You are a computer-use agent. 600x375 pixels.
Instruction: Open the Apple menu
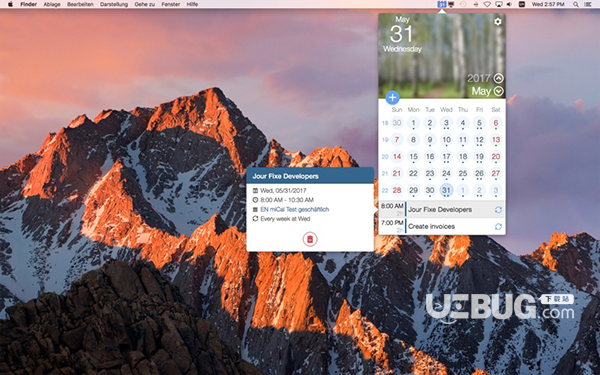click(x=10, y=4)
